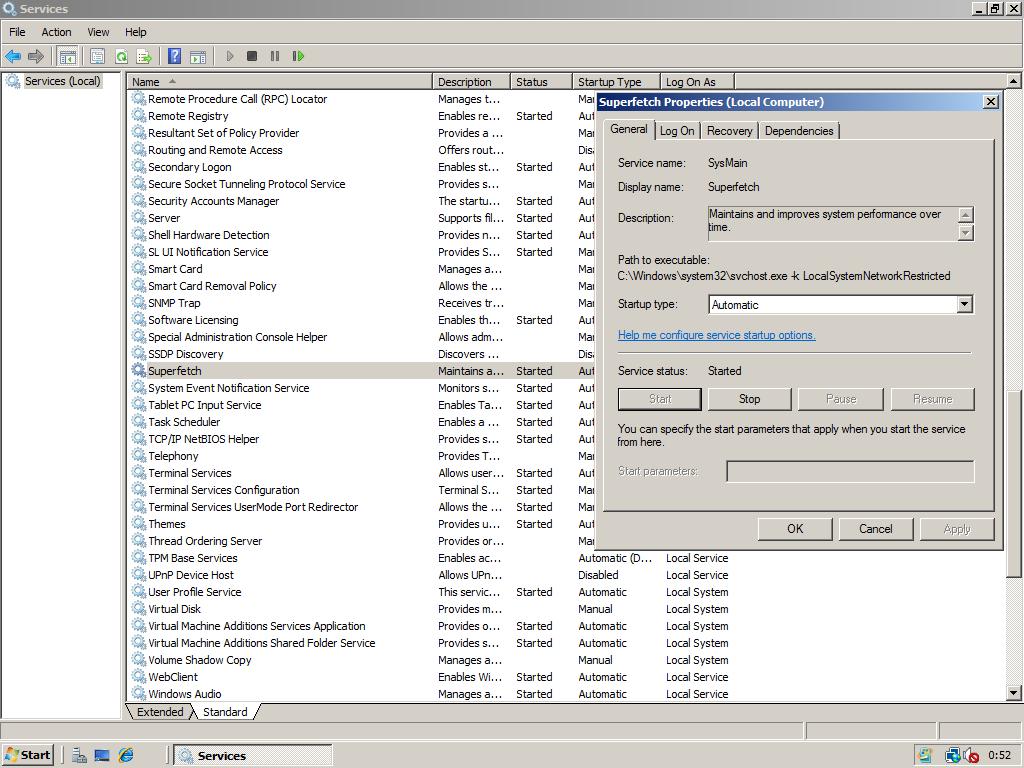Click the Description box scroll down arrow

(x=965, y=232)
